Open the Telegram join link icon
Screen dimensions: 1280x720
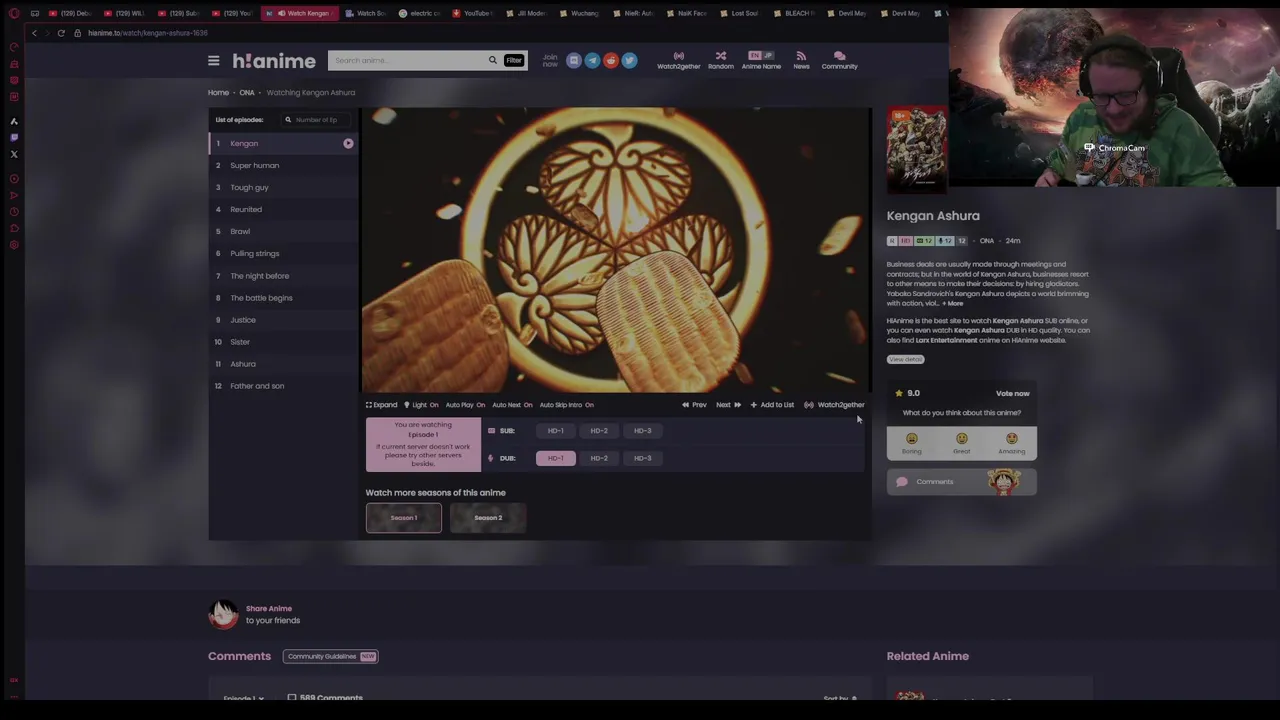coord(592,61)
